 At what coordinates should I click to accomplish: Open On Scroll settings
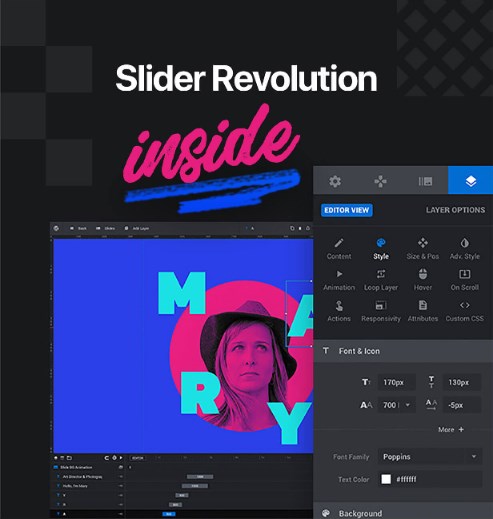[x=465, y=280]
